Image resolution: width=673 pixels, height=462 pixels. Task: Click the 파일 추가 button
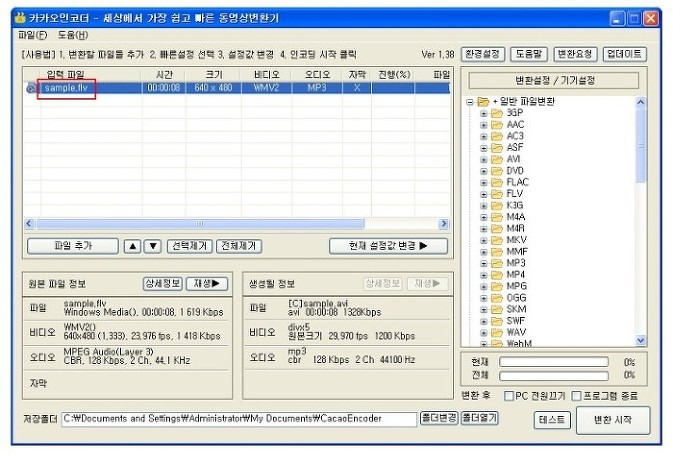(x=73, y=246)
